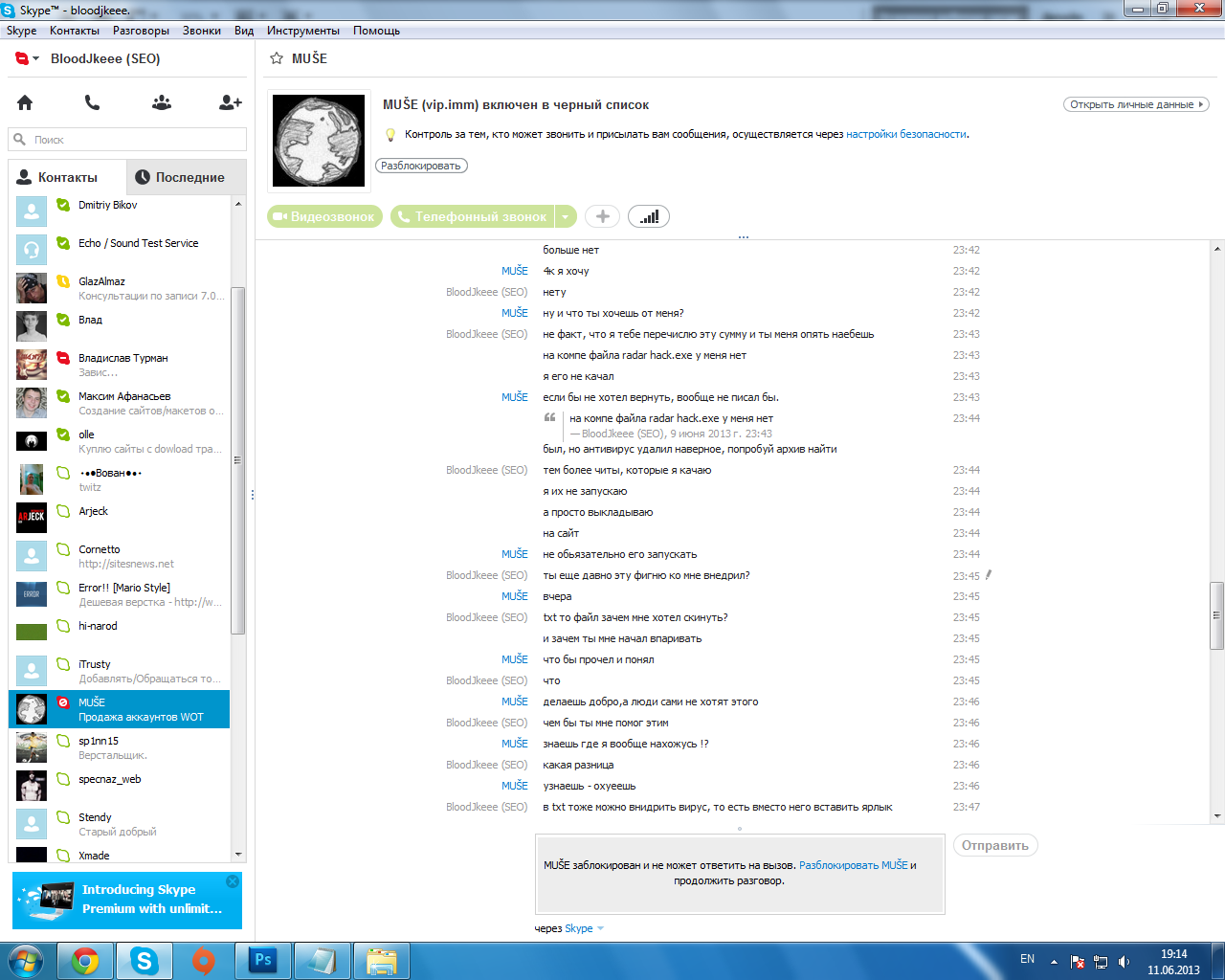
Task: Select contact Dmitriy Bikov
Action: coord(120,212)
